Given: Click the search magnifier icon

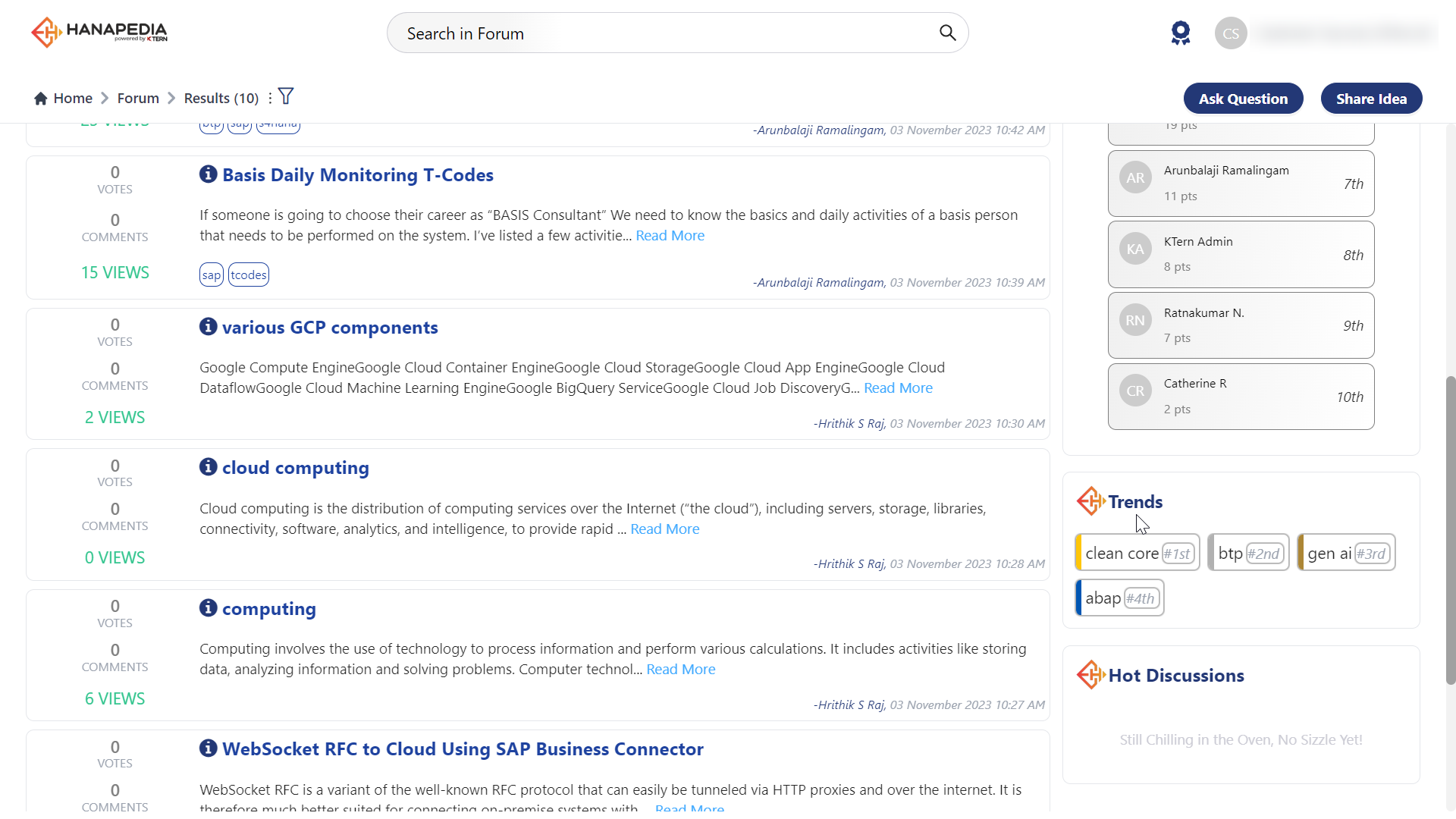Looking at the screenshot, I should (x=947, y=33).
